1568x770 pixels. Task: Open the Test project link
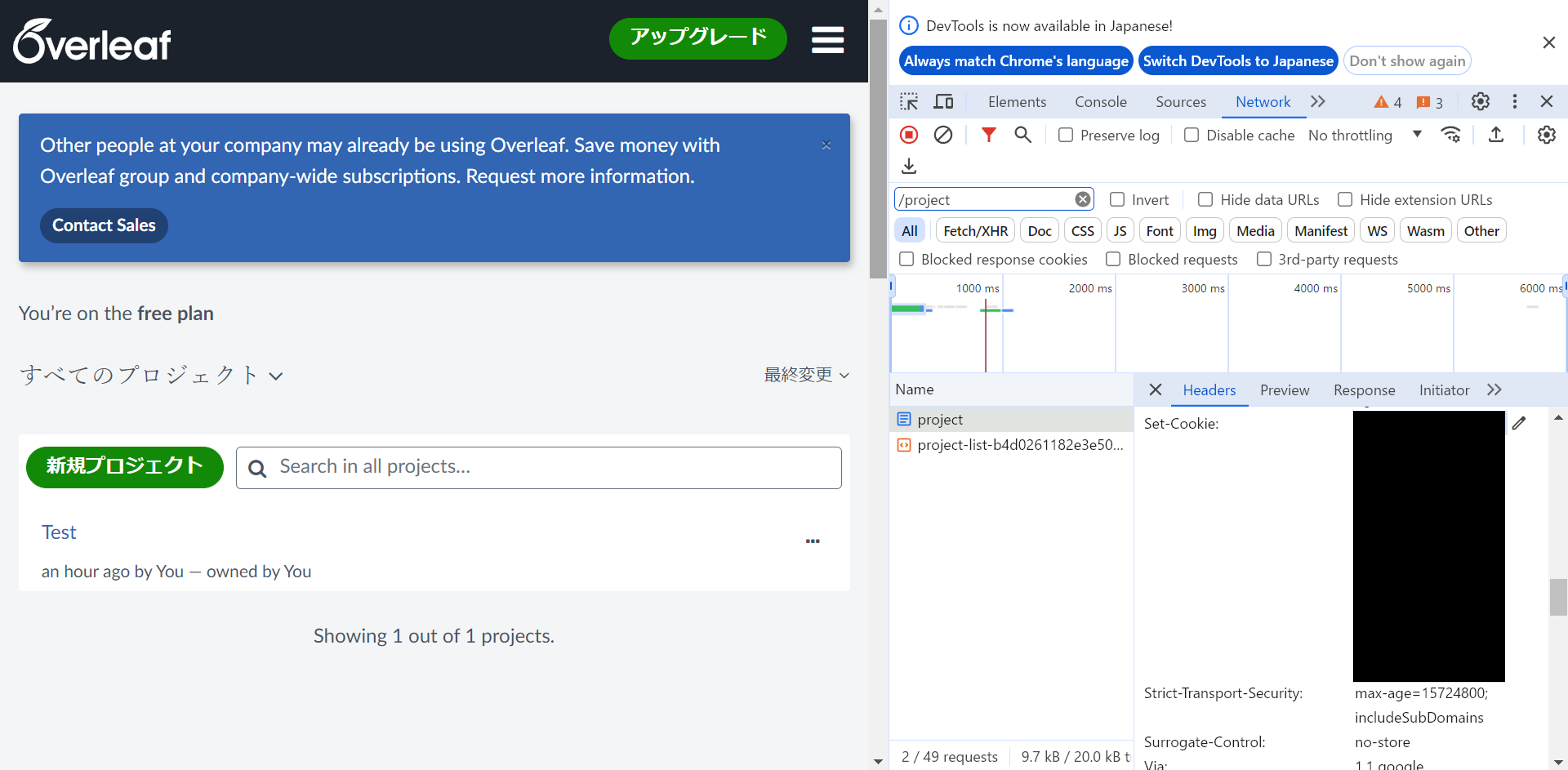click(58, 532)
